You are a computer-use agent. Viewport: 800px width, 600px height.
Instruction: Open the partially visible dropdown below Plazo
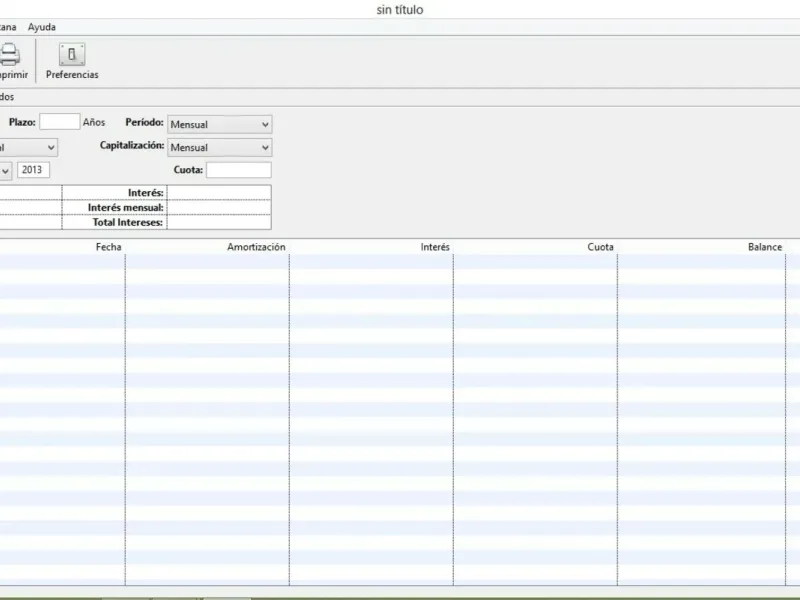coord(28,147)
